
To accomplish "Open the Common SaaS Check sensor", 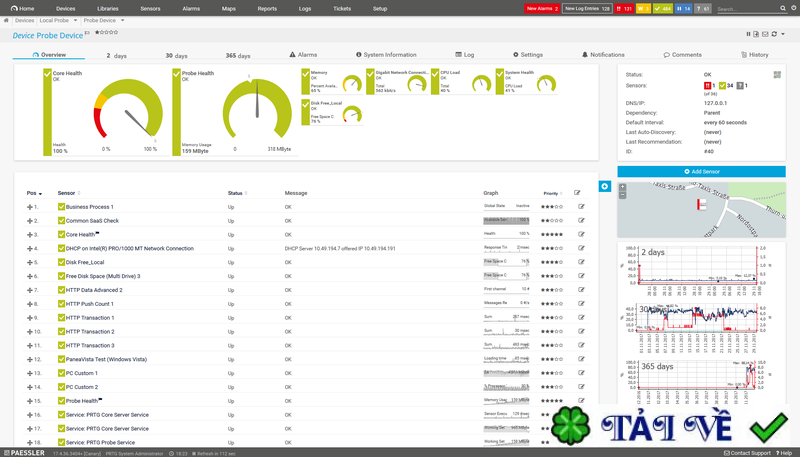I will tap(92, 221).
